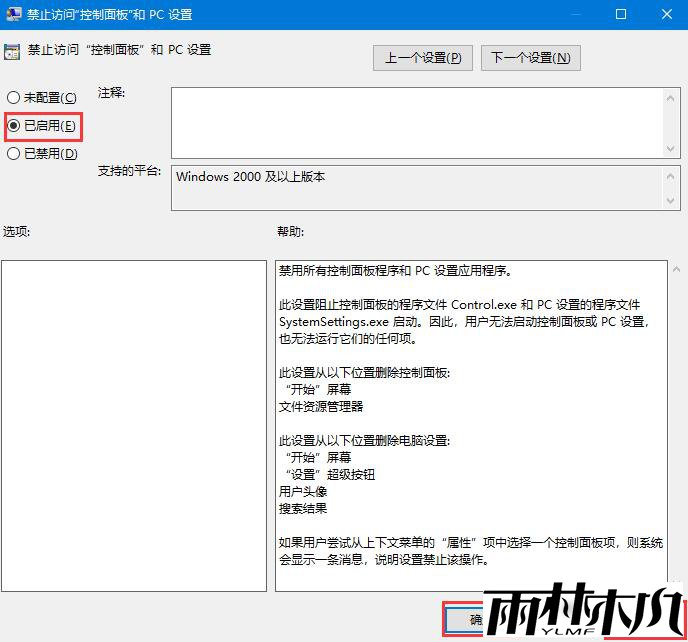The height and width of the screenshot is (642, 688).
Task: Click inside the empty 选项 options panel
Action: (133, 425)
